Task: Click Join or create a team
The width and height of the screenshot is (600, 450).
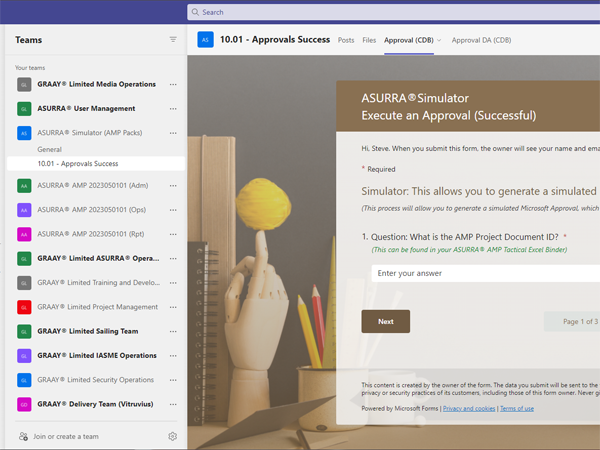Action: click(66, 436)
